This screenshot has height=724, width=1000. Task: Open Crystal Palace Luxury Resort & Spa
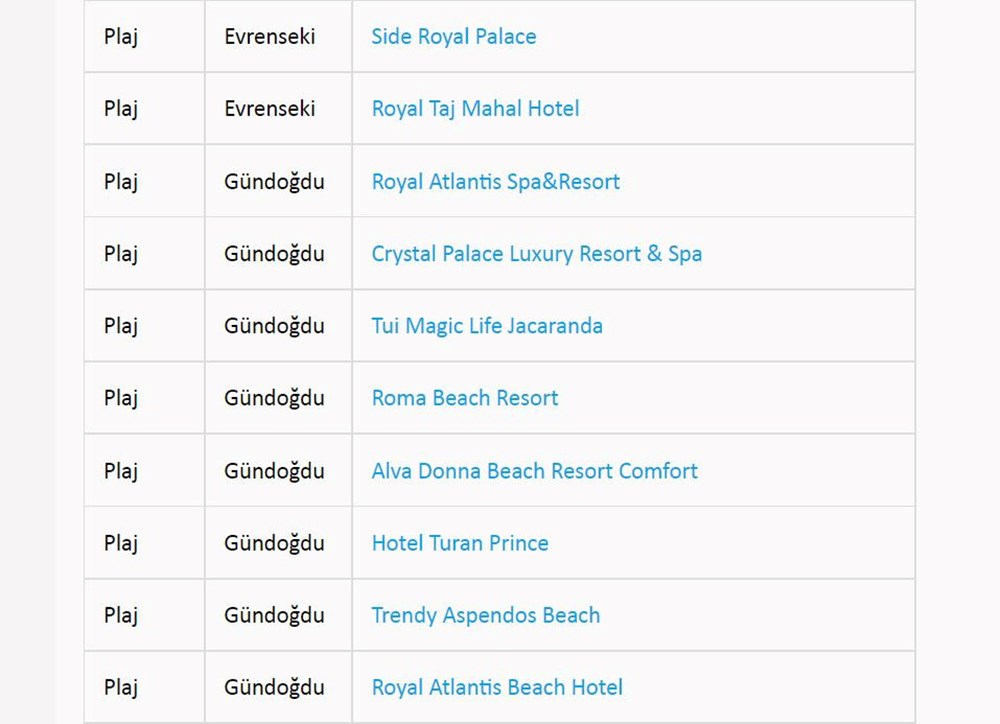tap(536, 254)
